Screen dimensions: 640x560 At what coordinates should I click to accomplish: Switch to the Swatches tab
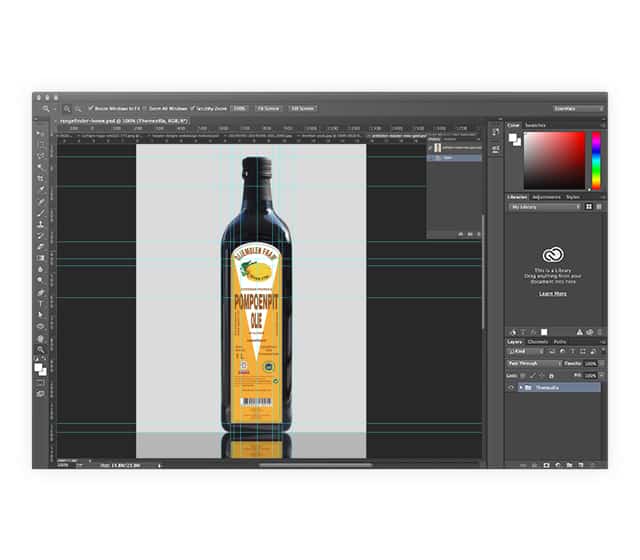pos(535,125)
